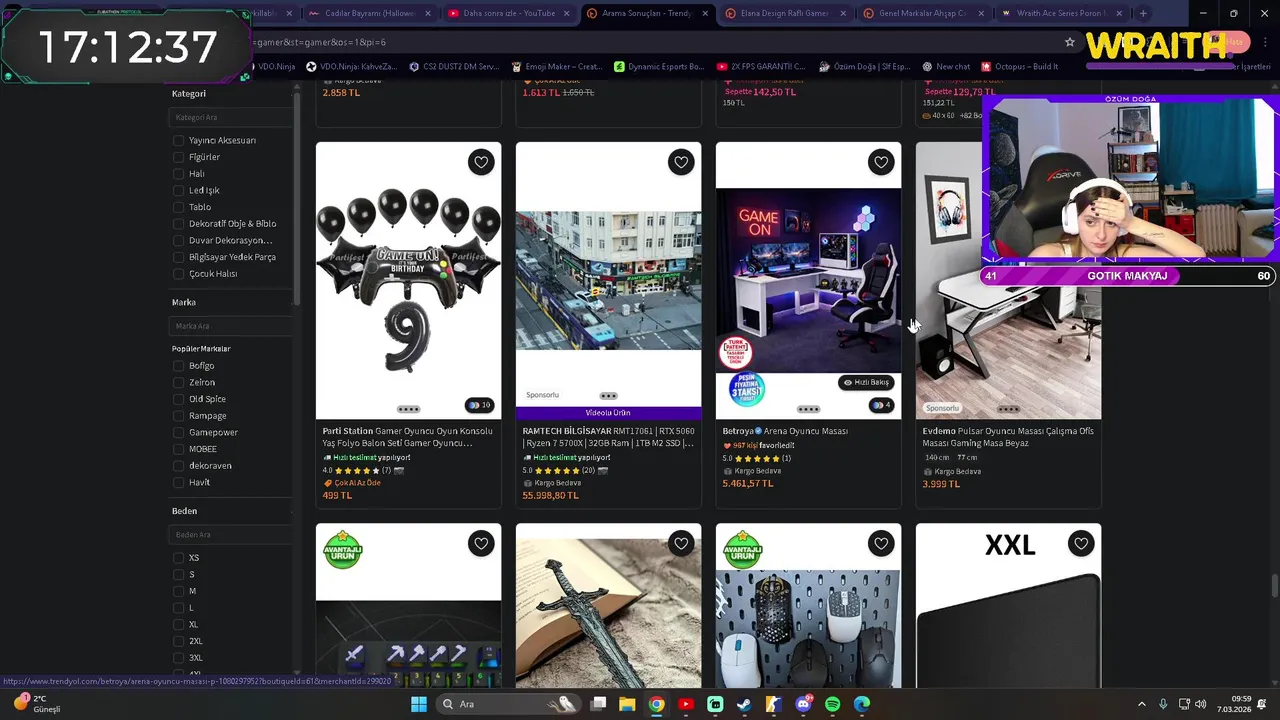
Task: Check the Led Işık category filter
Action: (178, 191)
